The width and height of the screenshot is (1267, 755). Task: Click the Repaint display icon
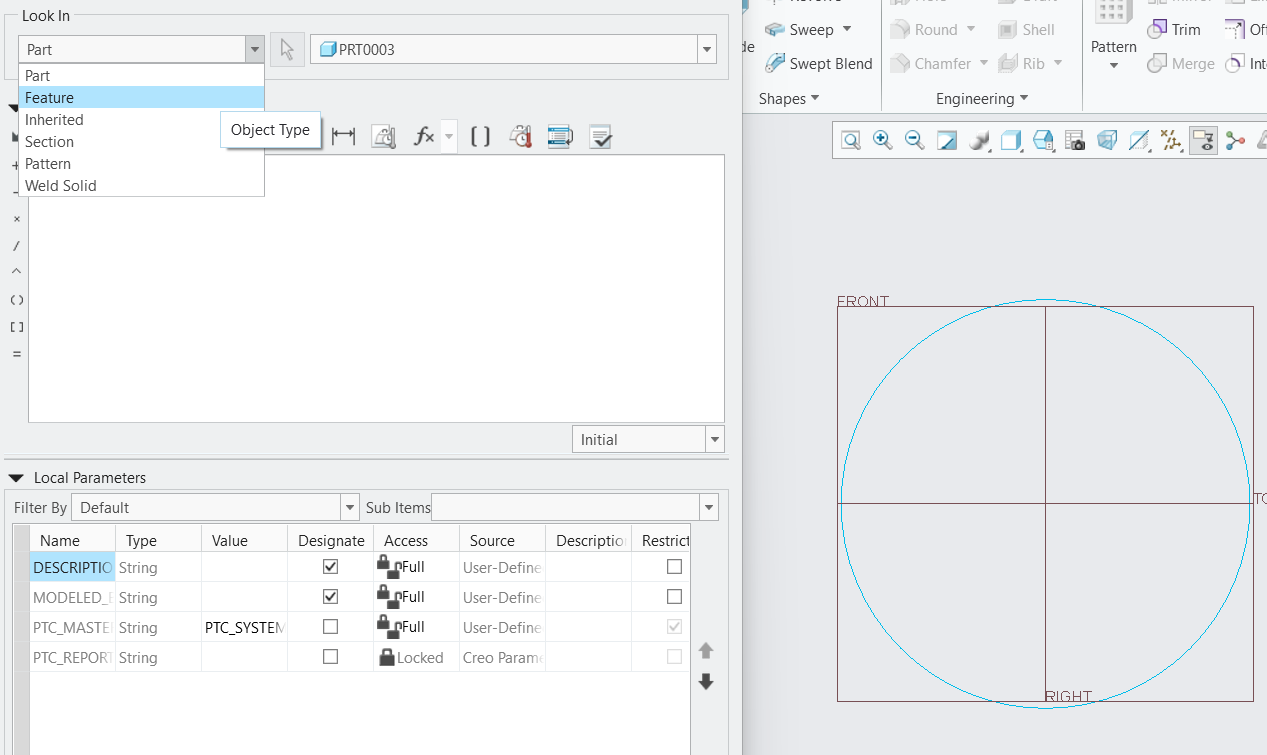point(946,140)
